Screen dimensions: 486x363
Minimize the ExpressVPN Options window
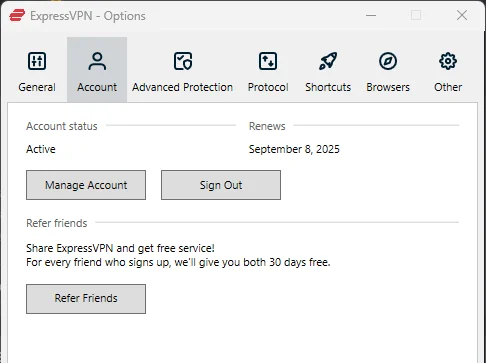[371, 15]
